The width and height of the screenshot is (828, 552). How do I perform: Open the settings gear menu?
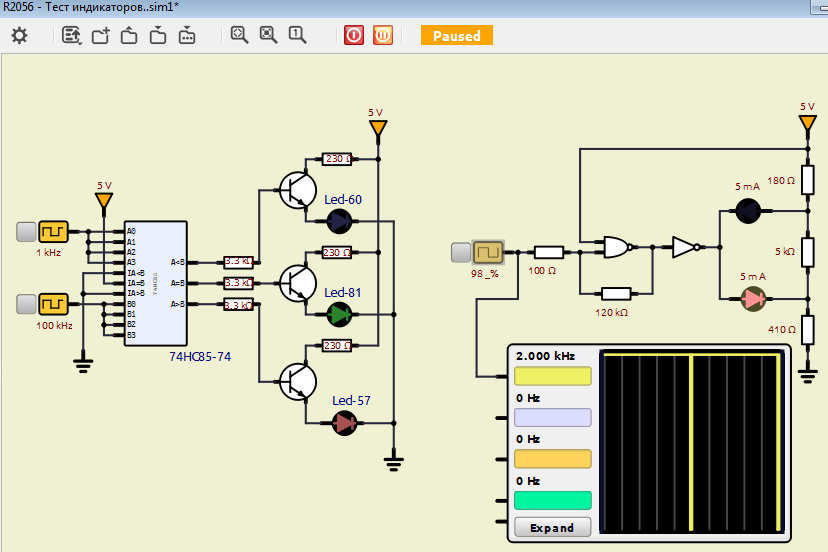tap(19, 35)
